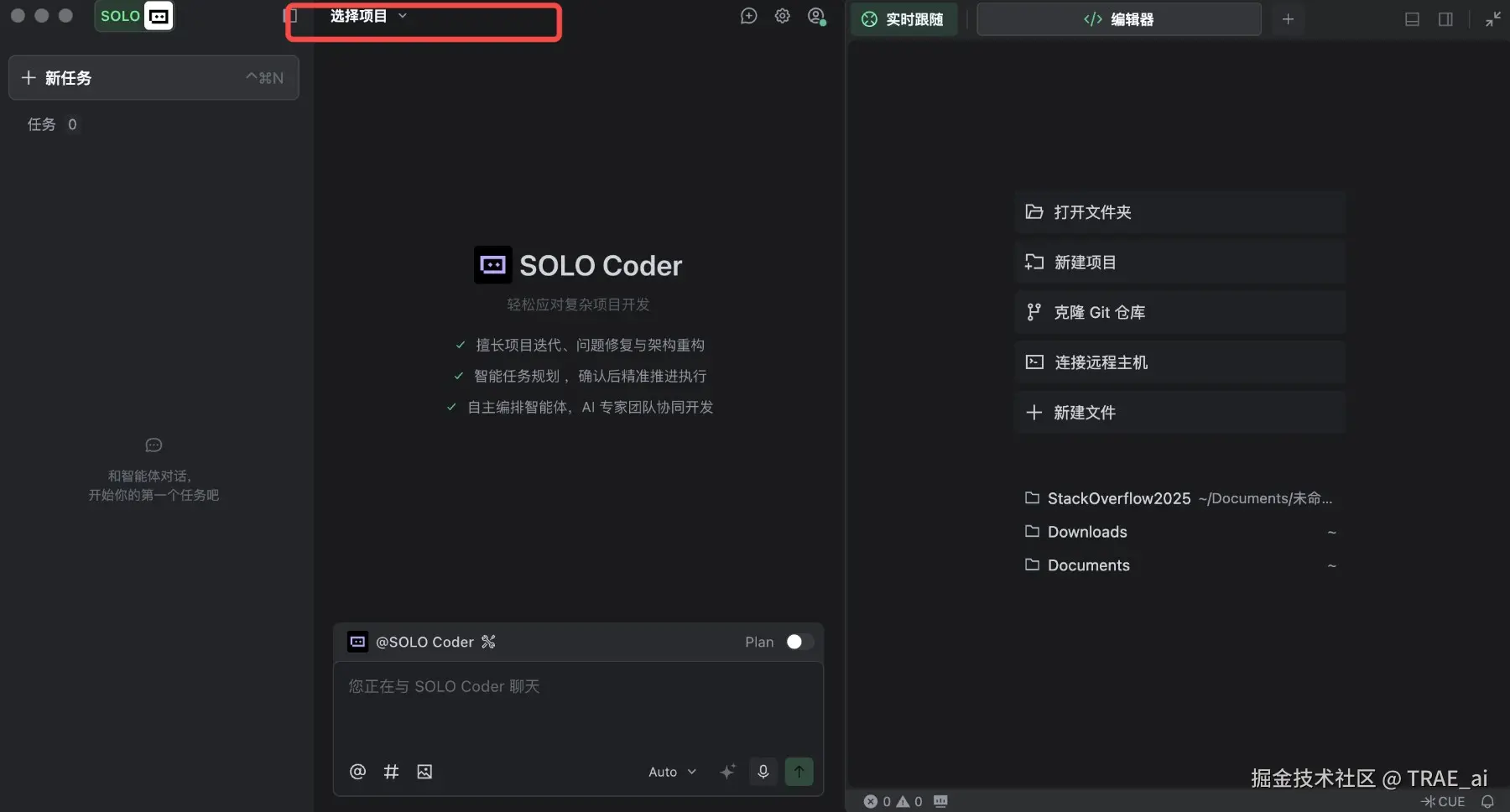Click the CUE status bar item
Image resolution: width=1510 pixels, height=812 pixels.
[x=1443, y=801]
